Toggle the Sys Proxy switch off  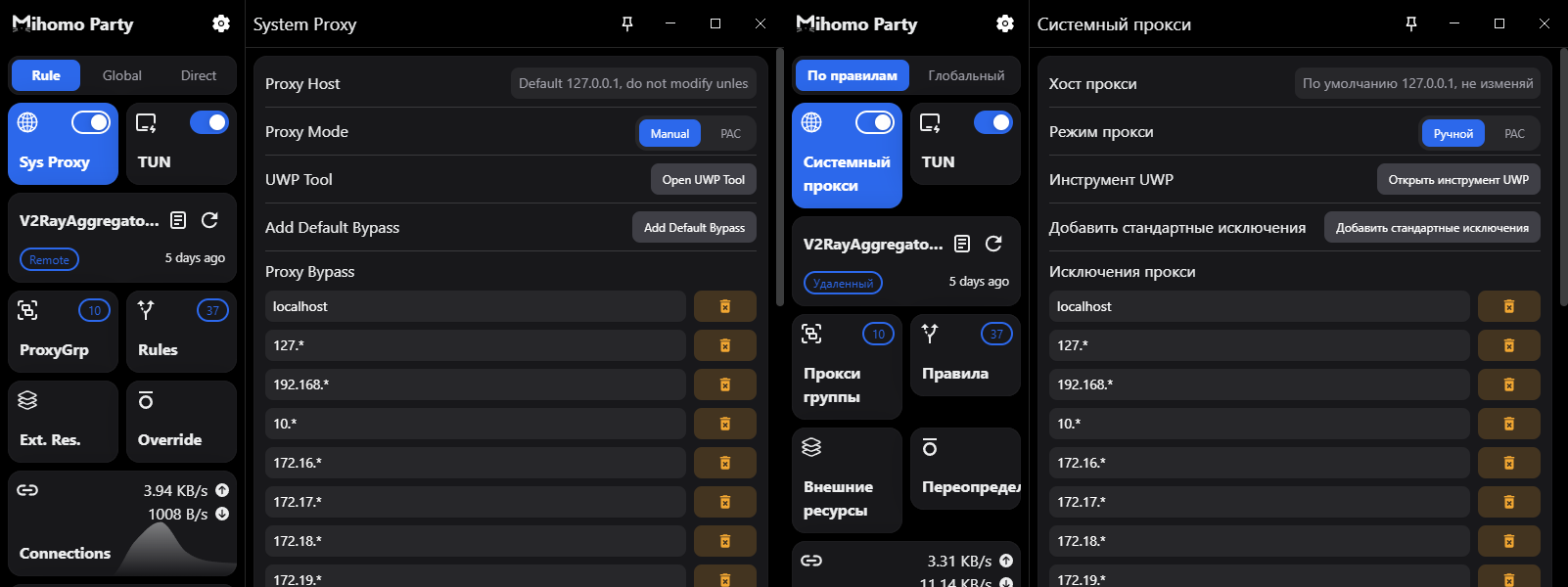coord(91,122)
